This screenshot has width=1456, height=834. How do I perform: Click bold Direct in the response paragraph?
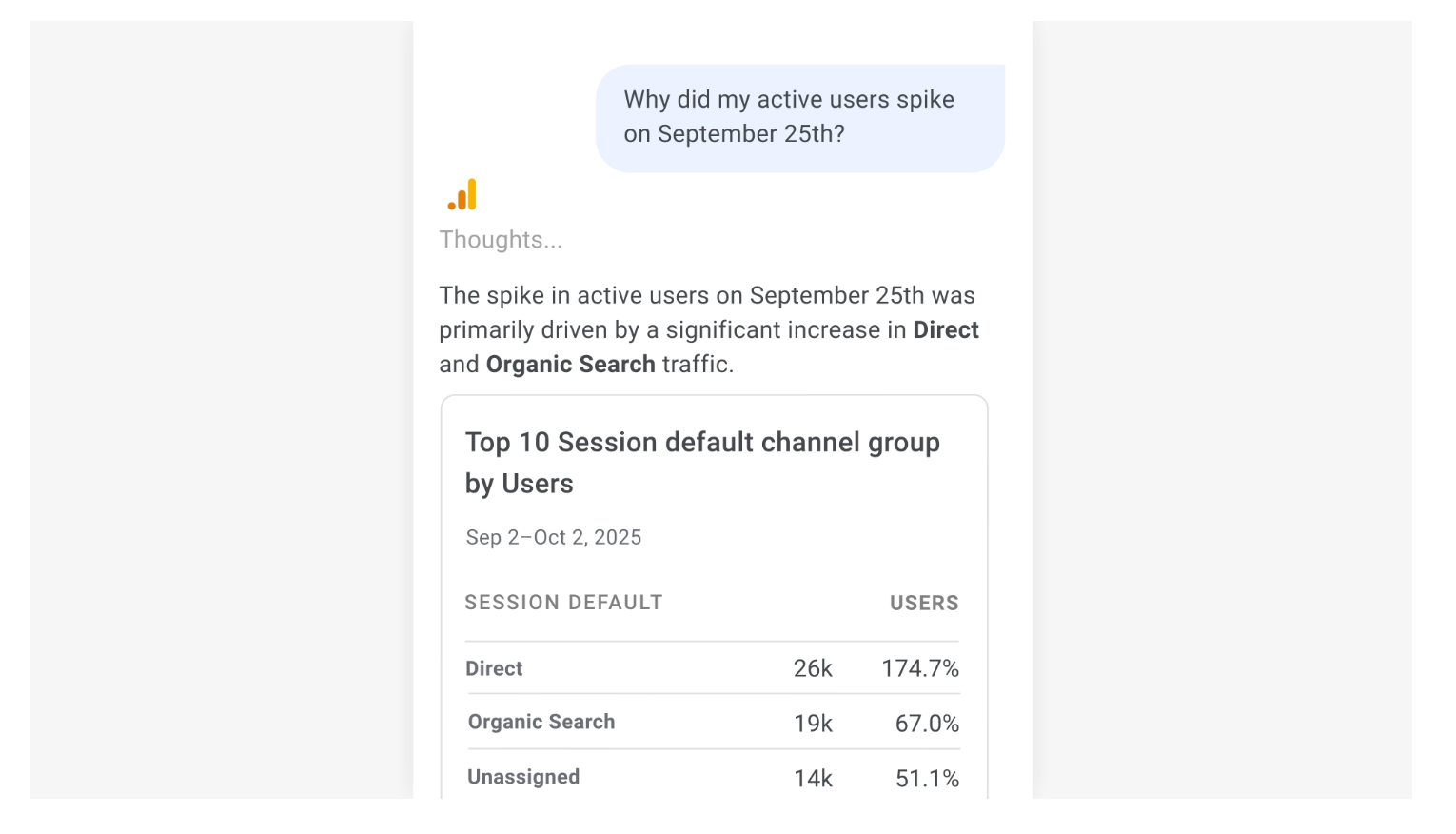(x=945, y=330)
